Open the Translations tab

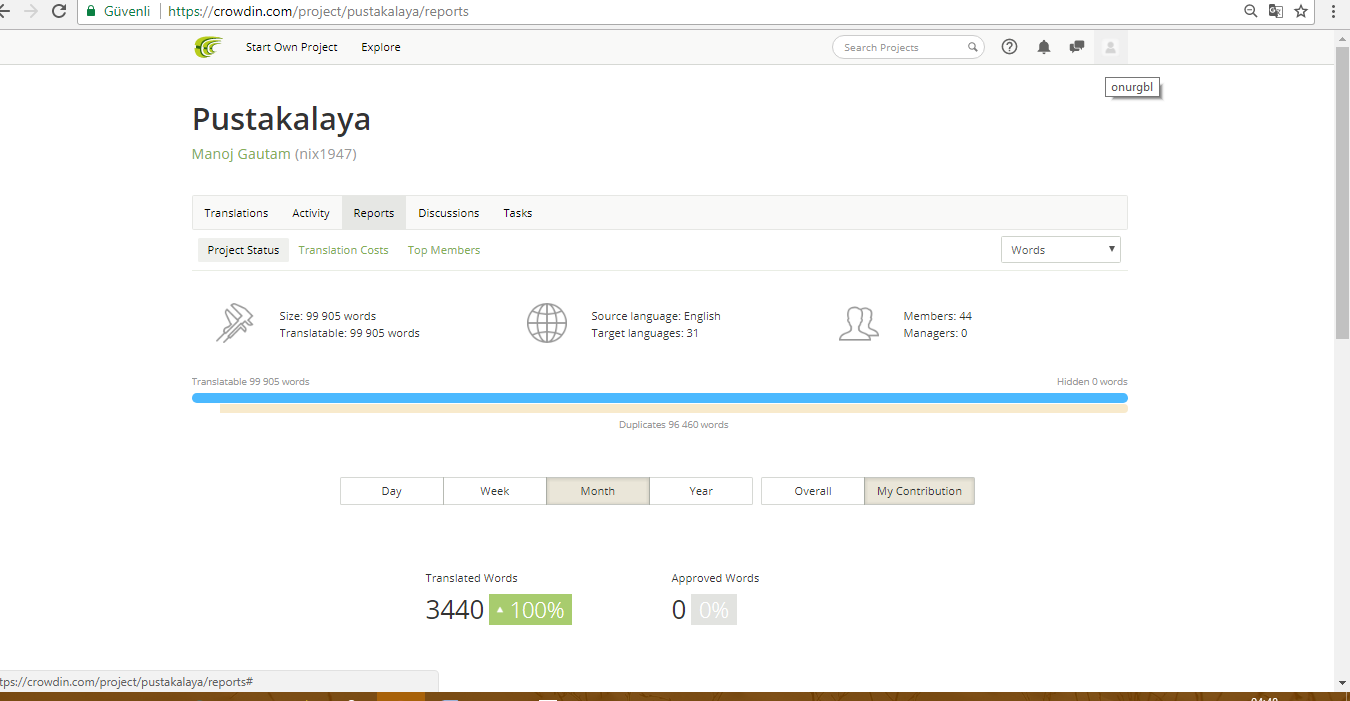click(x=236, y=213)
